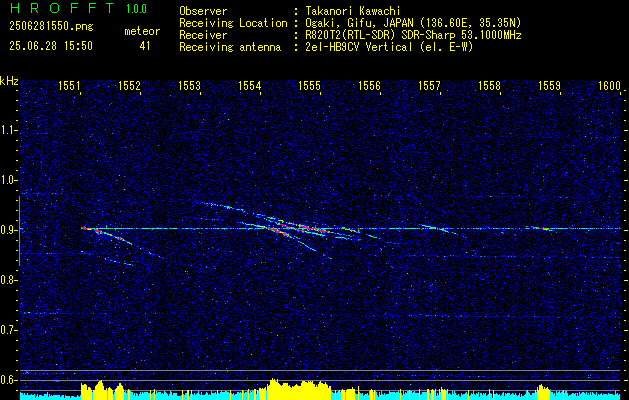Click the meteor label above the count
Screen dimensions: 629x400
click(142, 31)
